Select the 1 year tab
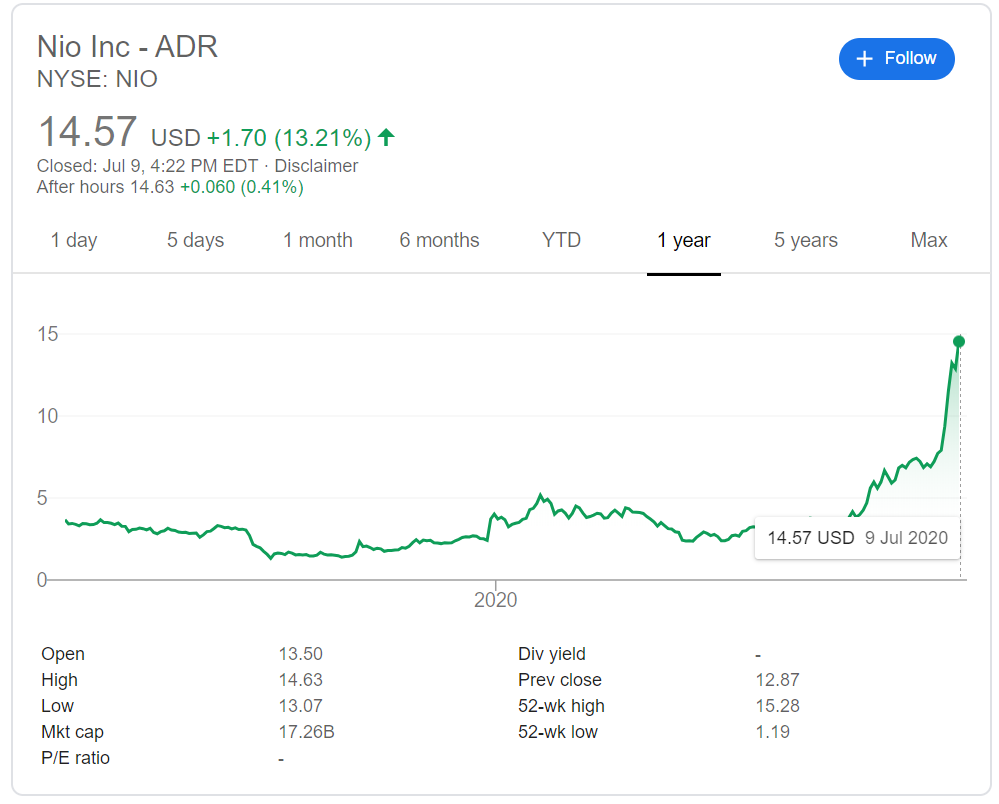999x804 pixels. point(684,240)
